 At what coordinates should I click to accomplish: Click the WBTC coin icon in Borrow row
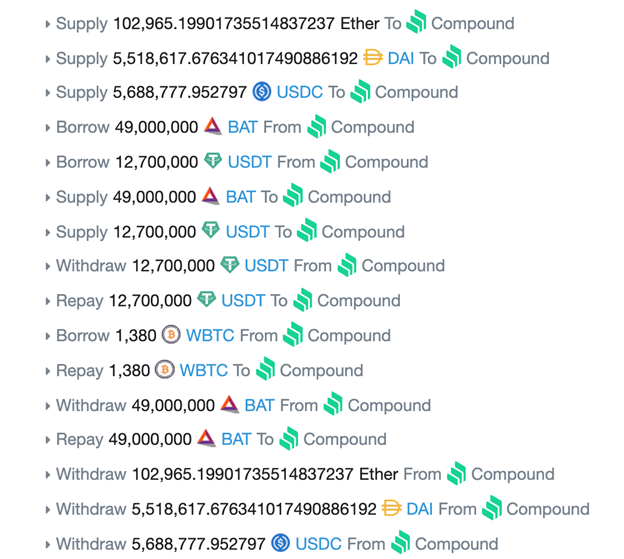click(x=171, y=335)
